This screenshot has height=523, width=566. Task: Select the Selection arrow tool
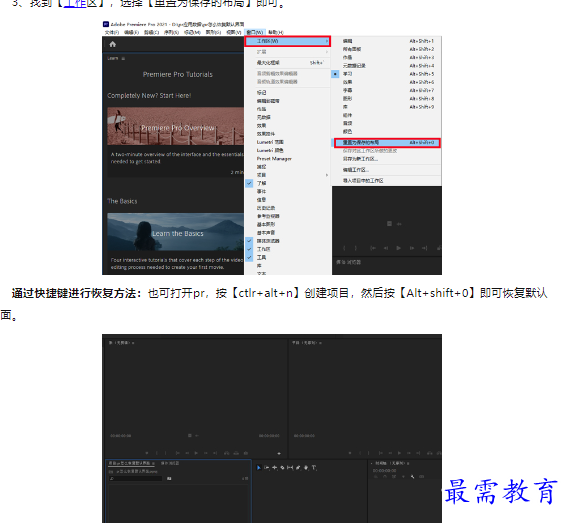(x=258, y=467)
